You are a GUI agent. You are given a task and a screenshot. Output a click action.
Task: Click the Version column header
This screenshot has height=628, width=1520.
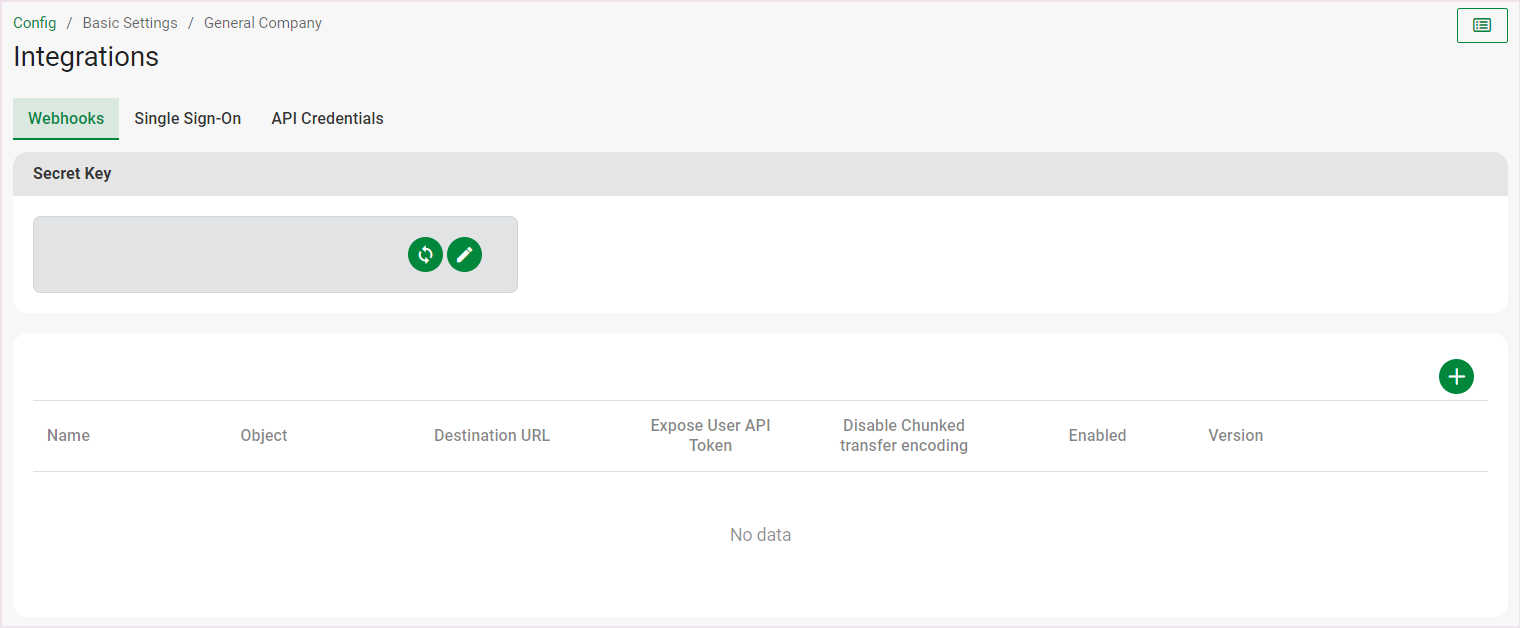click(1235, 436)
